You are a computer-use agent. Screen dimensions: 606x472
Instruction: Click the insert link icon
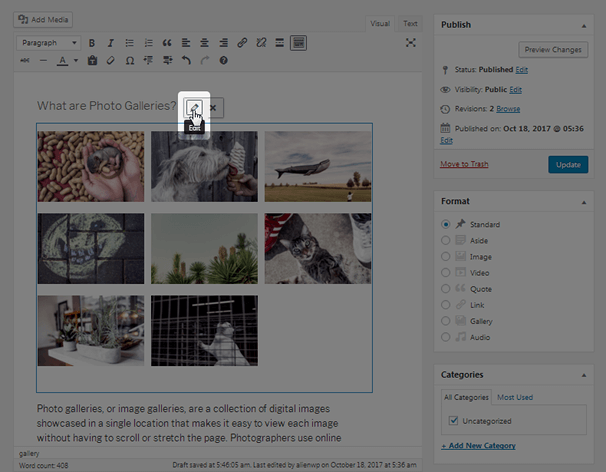tap(242, 43)
